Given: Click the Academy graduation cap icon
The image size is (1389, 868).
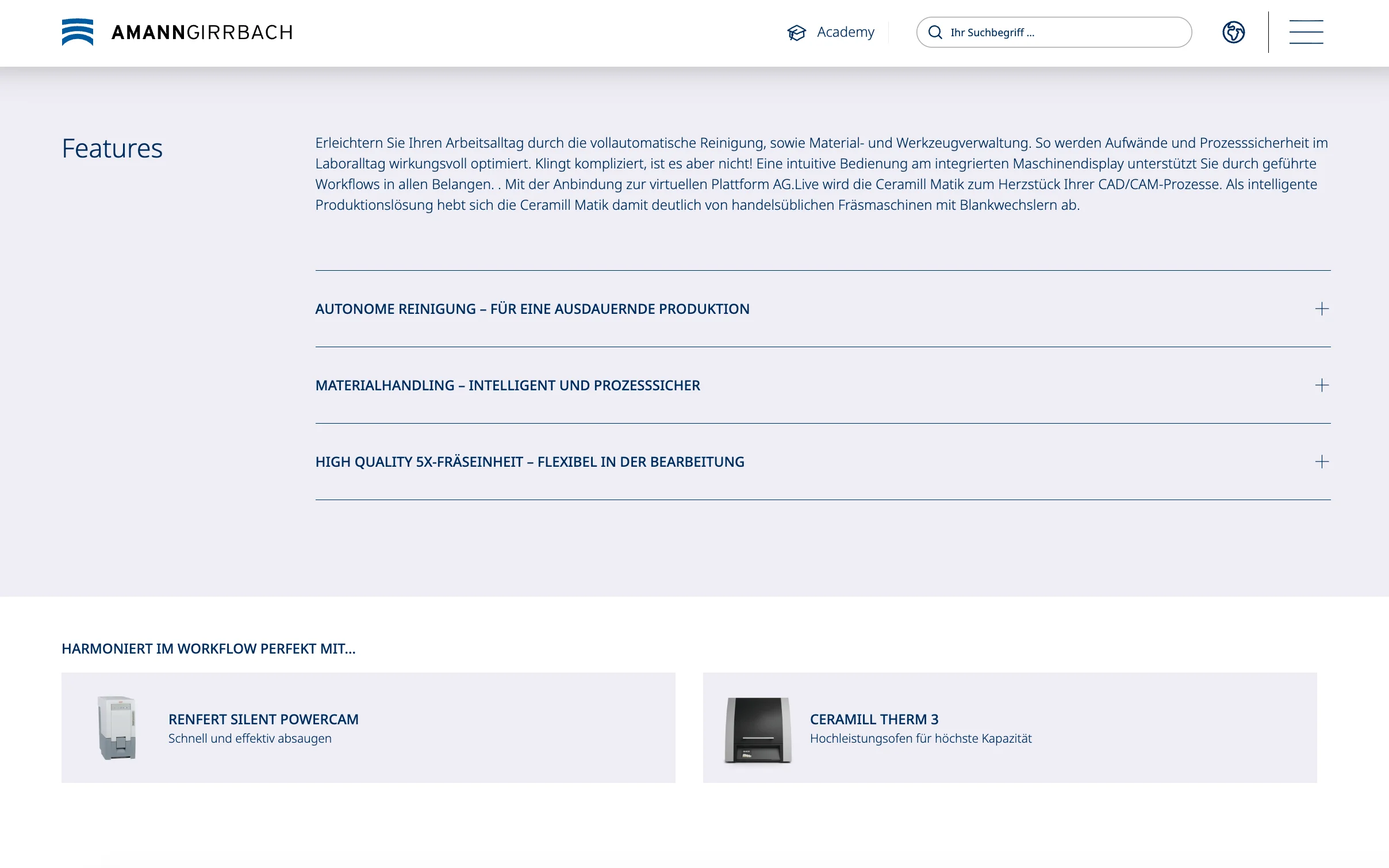Looking at the screenshot, I should click(797, 33).
